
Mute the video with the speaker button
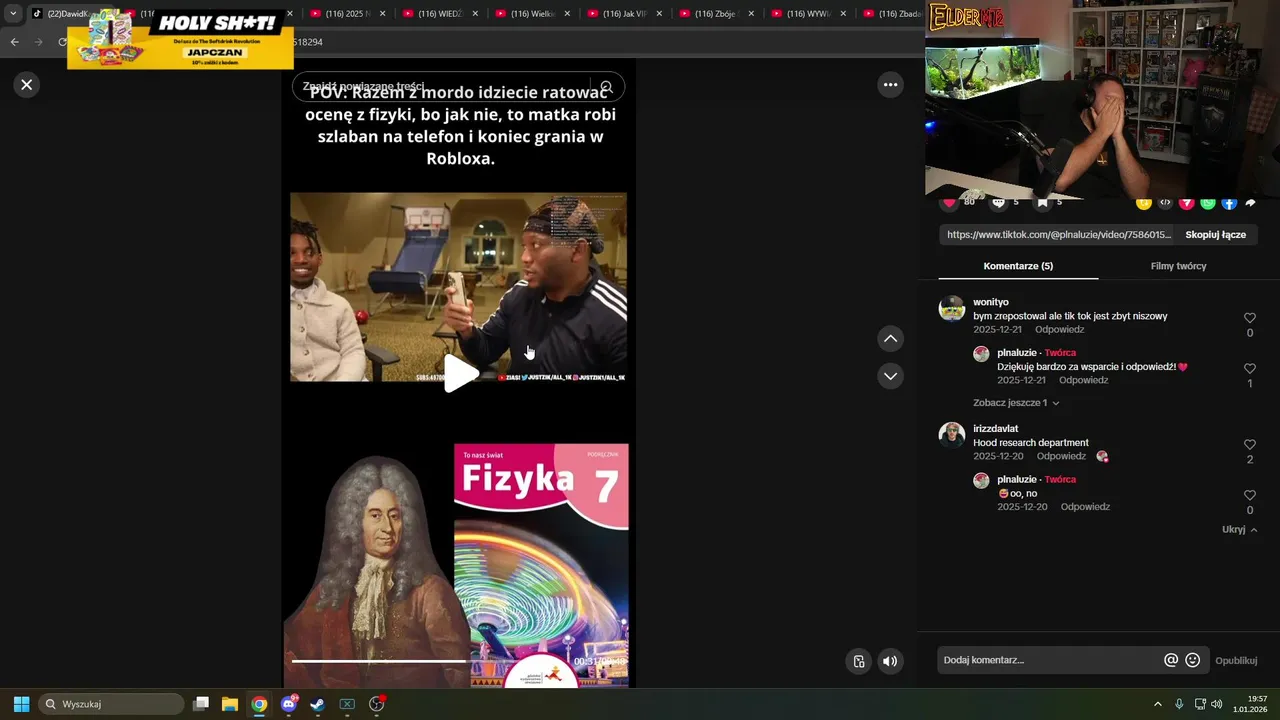click(x=890, y=661)
